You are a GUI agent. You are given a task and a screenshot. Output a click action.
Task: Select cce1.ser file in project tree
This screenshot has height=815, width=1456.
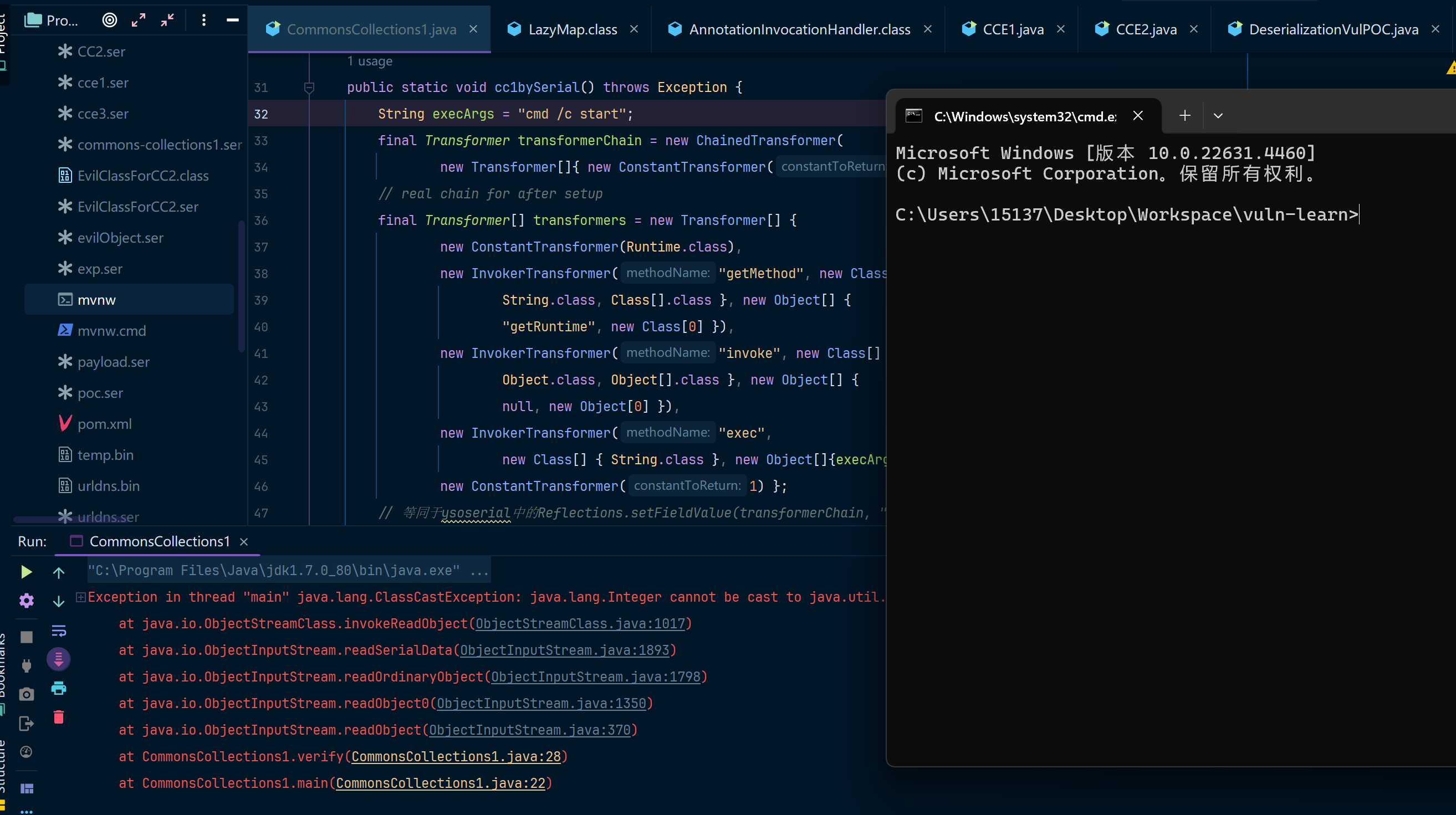103,83
